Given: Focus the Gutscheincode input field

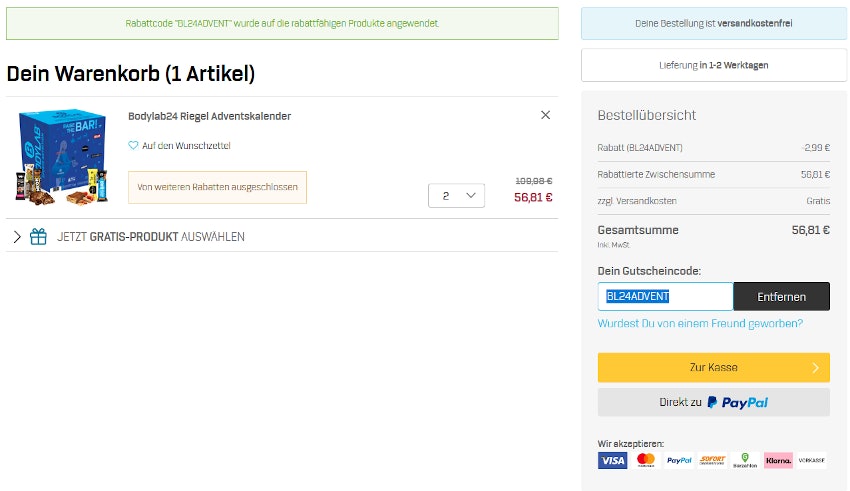Looking at the screenshot, I should [x=665, y=296].
